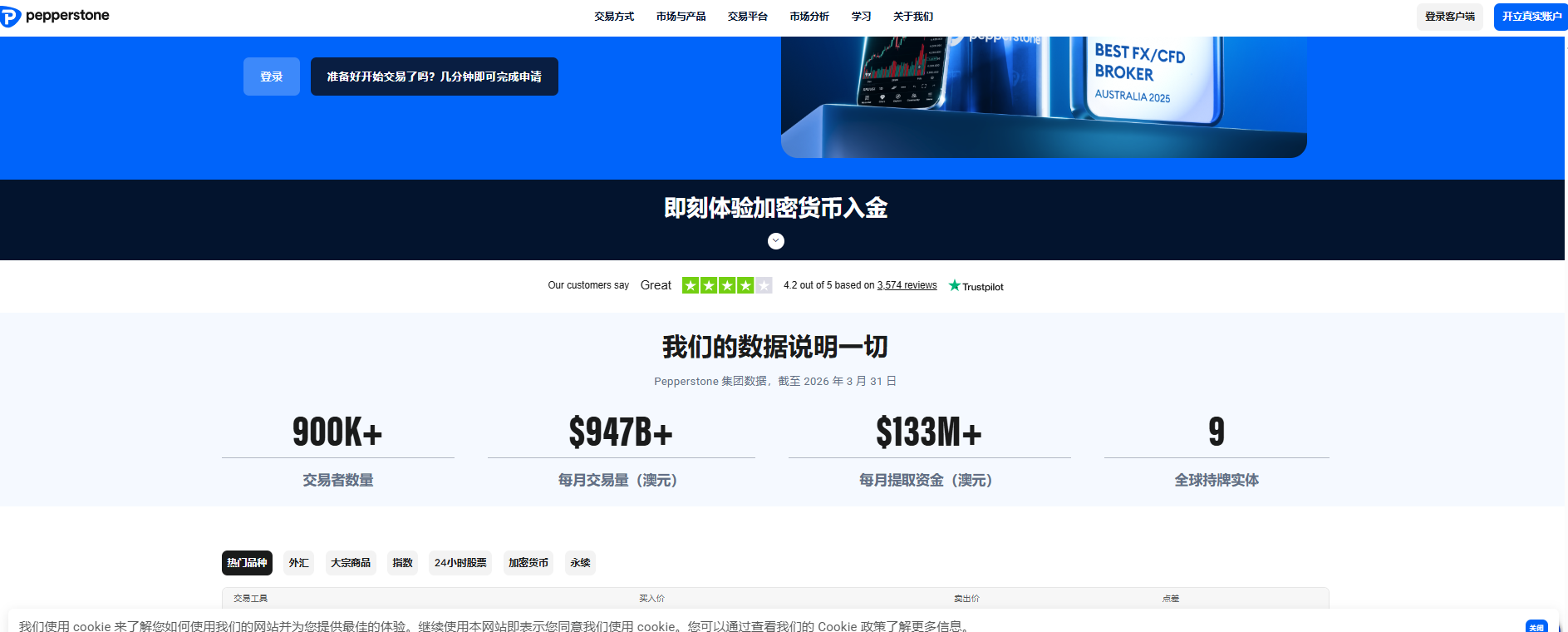The image size is (1568, 632).
Task: Click the Trustpilot star logo
Action: [x=976, y=286]
